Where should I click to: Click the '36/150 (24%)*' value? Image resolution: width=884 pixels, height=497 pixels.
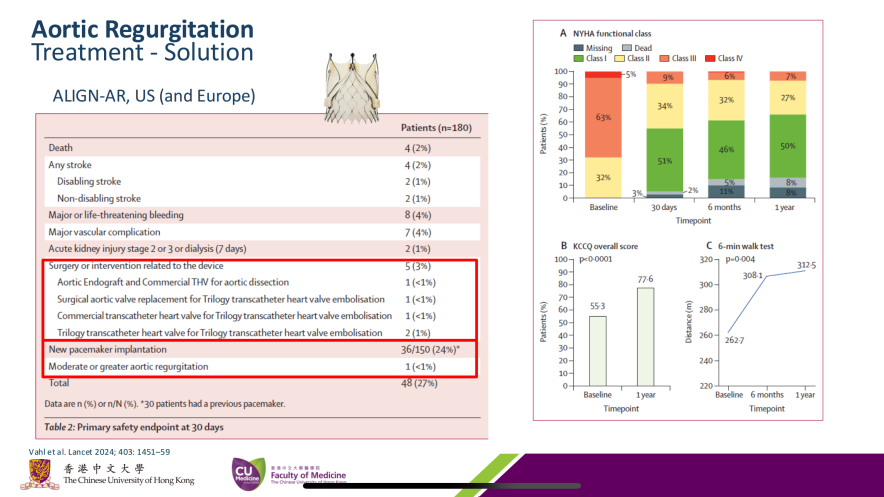coord(430,349)
